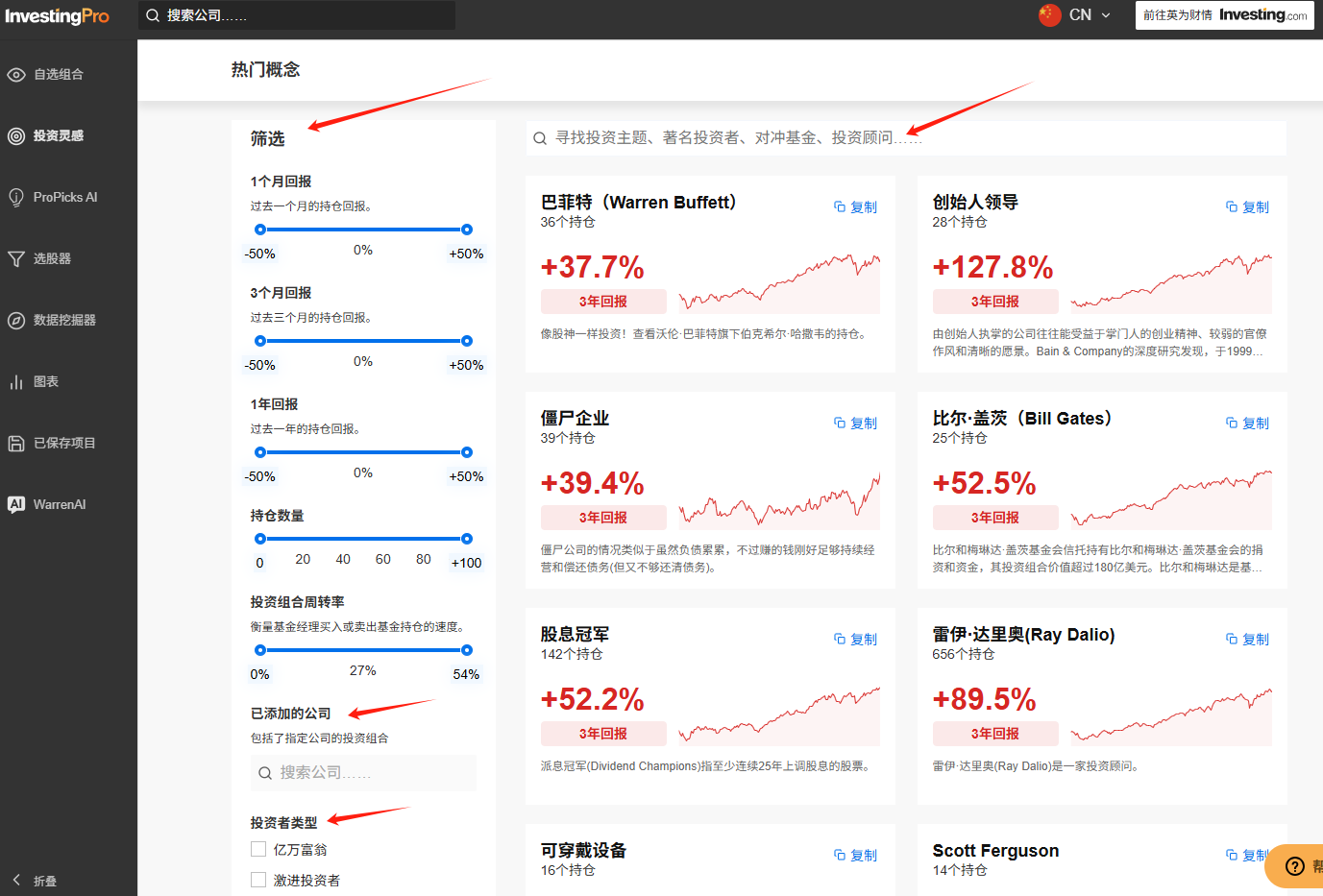The image size is (1323, 896).
Task: Open the 图表 bar chart icon
Action: point(16,381)
